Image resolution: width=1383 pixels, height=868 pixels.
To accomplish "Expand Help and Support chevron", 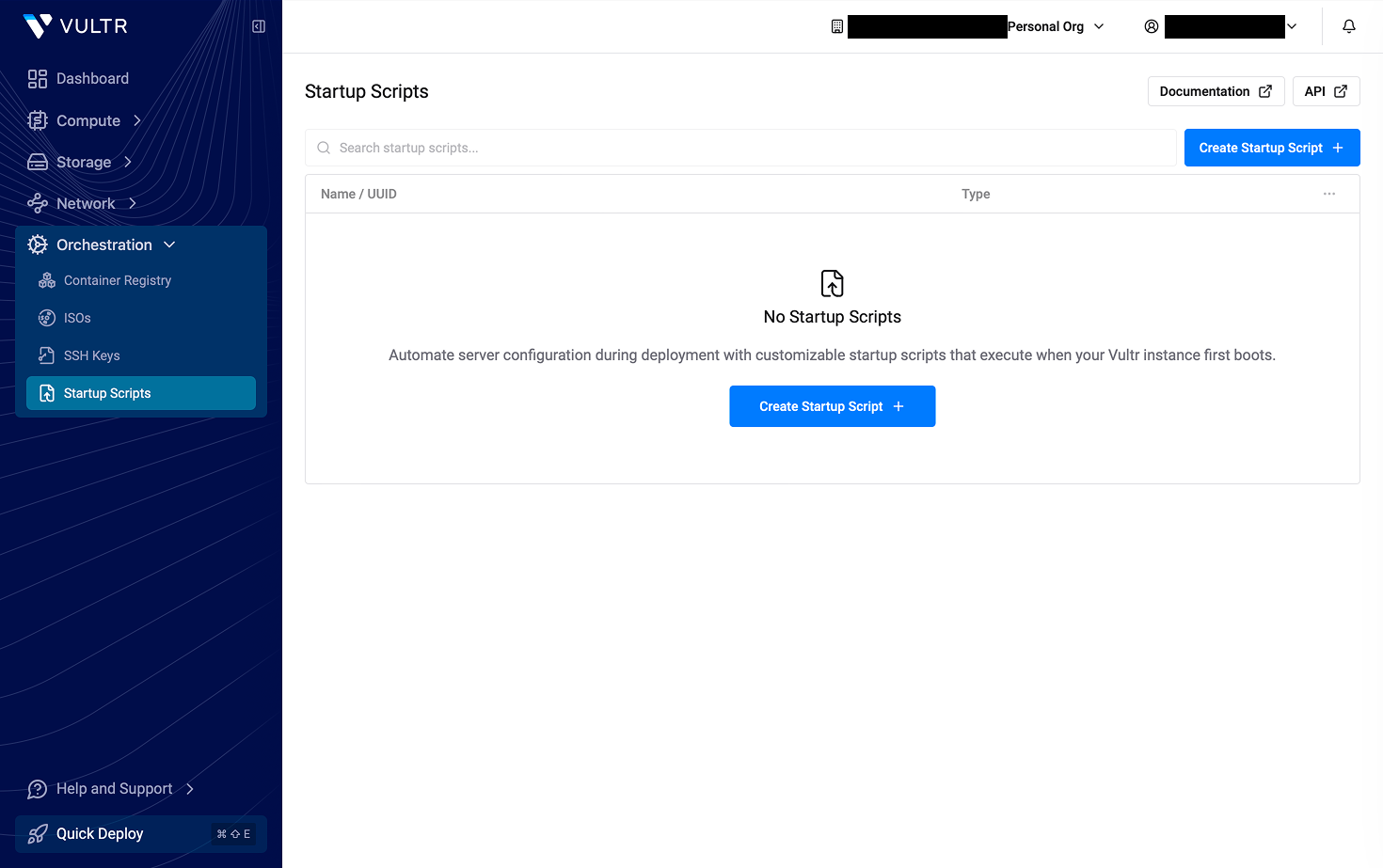I will (190, 789).
